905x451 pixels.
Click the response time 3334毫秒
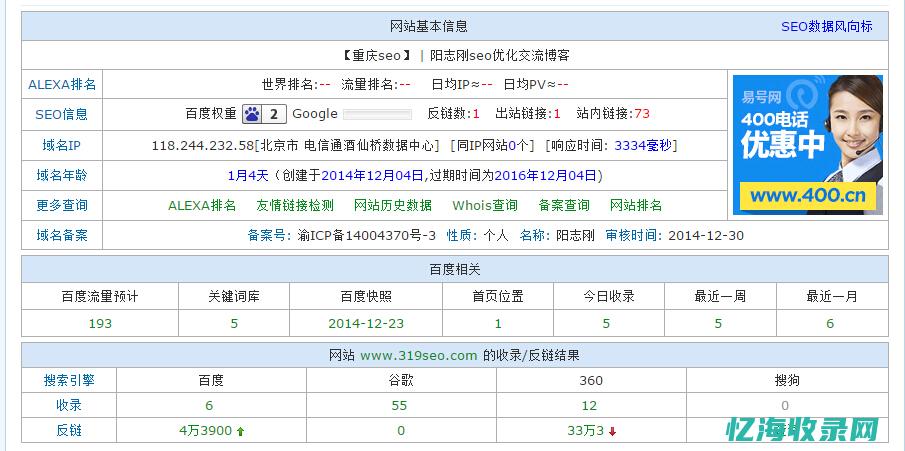click(x=643, y=146)
